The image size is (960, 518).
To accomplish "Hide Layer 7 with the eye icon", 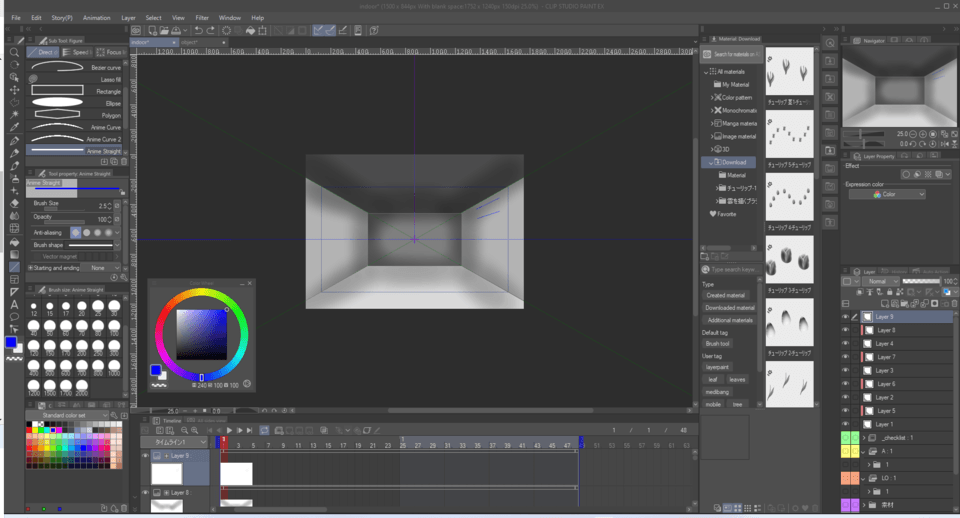I will coord(846,357).
